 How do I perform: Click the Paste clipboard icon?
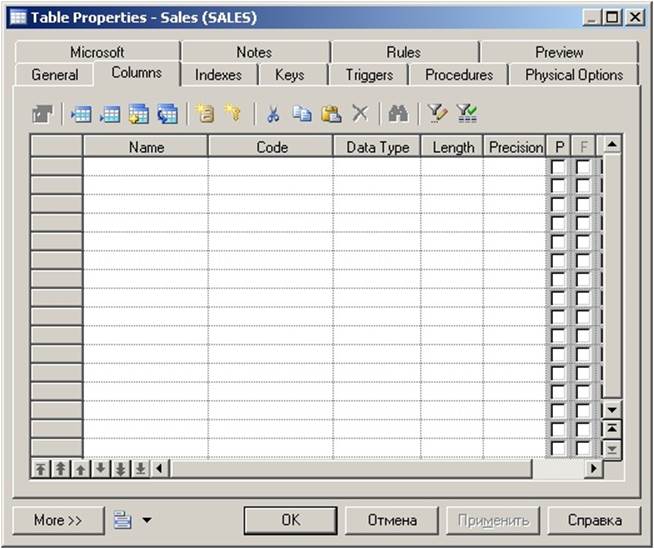331,113
